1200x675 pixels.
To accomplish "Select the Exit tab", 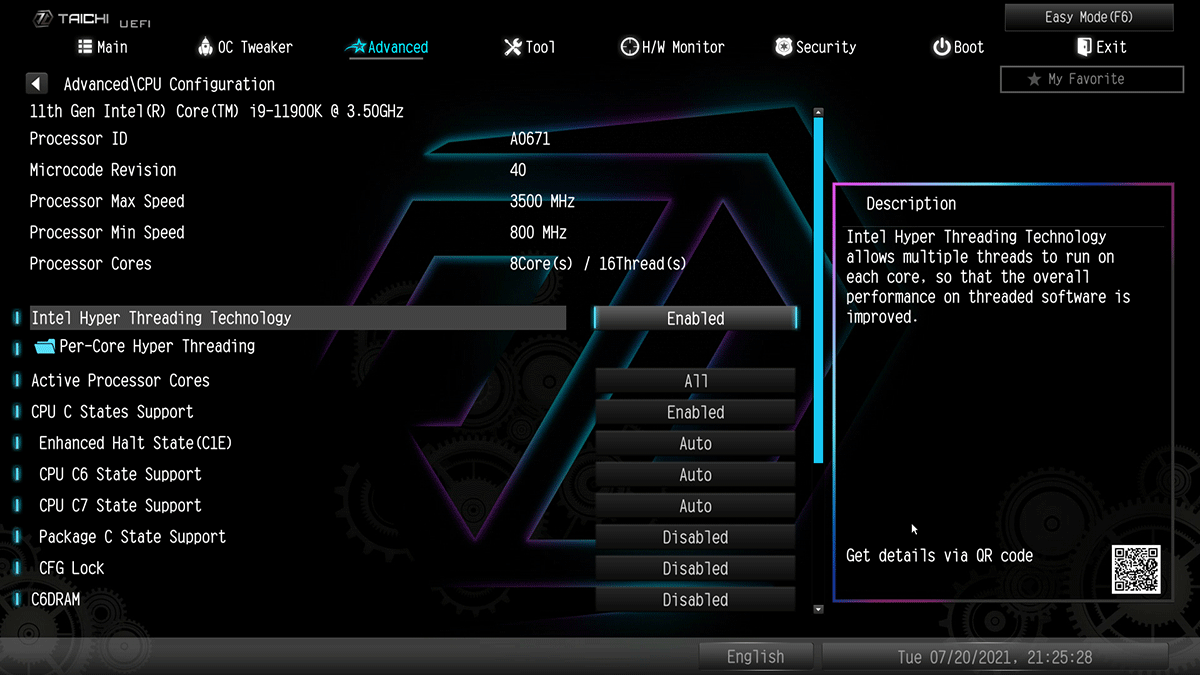I will tap(1101, 47).
